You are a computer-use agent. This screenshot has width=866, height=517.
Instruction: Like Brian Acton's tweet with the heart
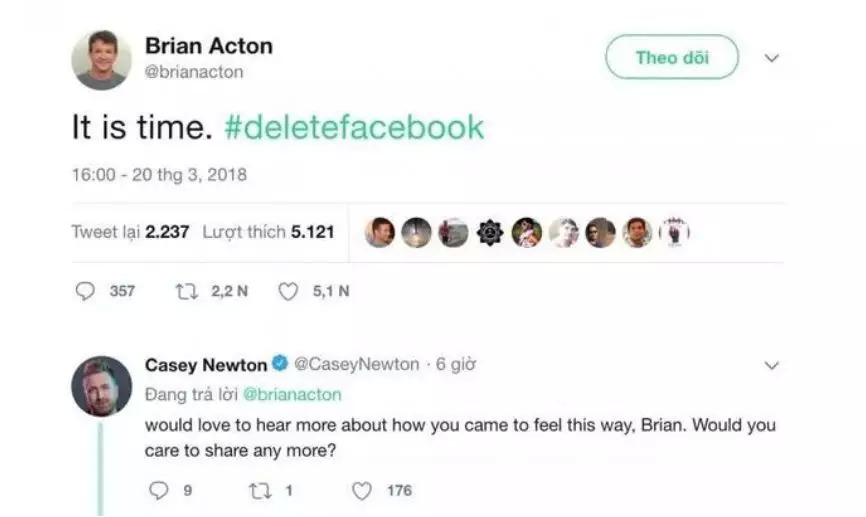288,291
